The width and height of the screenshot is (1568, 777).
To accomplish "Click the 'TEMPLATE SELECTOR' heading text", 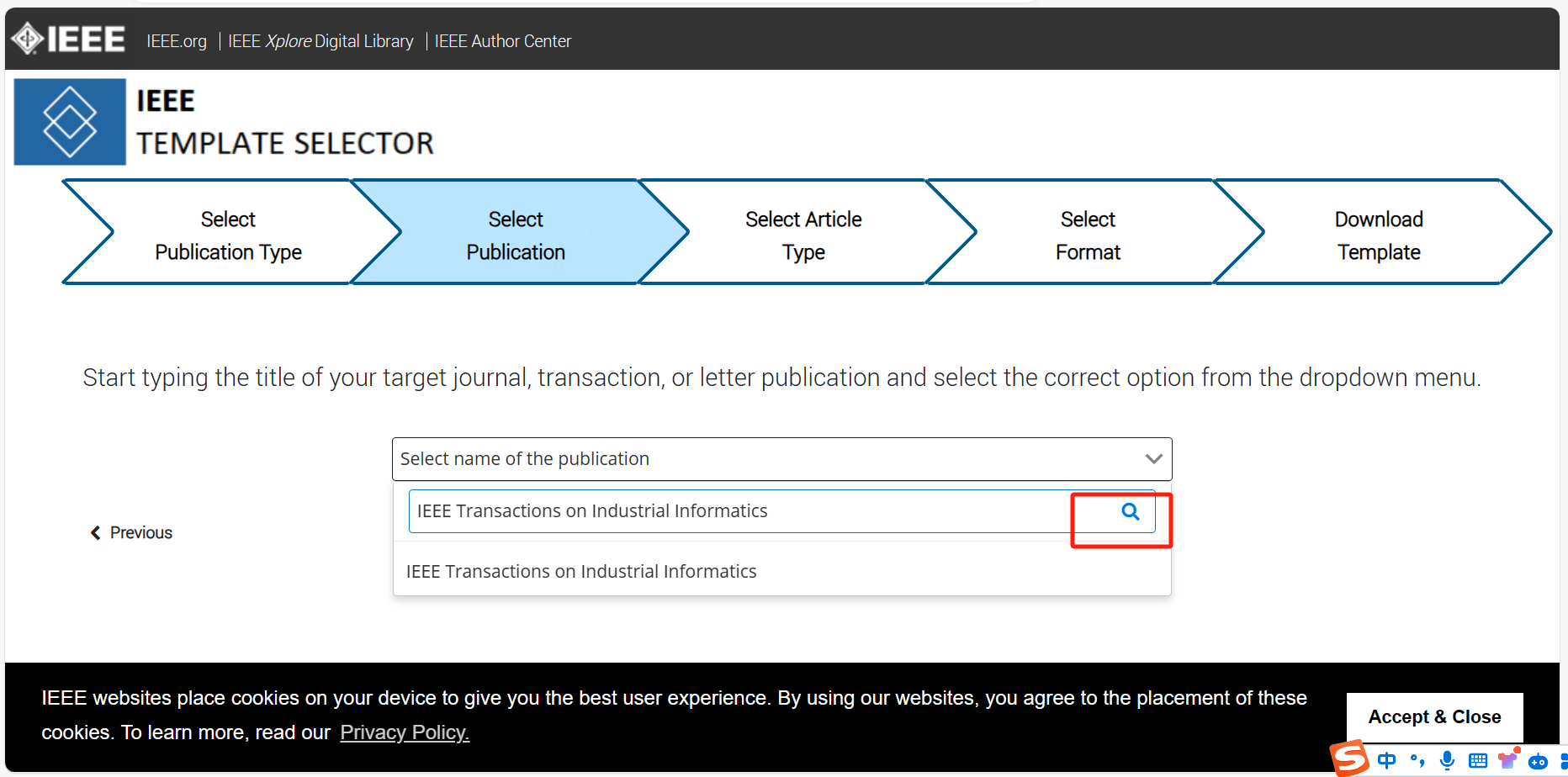I will [x=285, y=144].
